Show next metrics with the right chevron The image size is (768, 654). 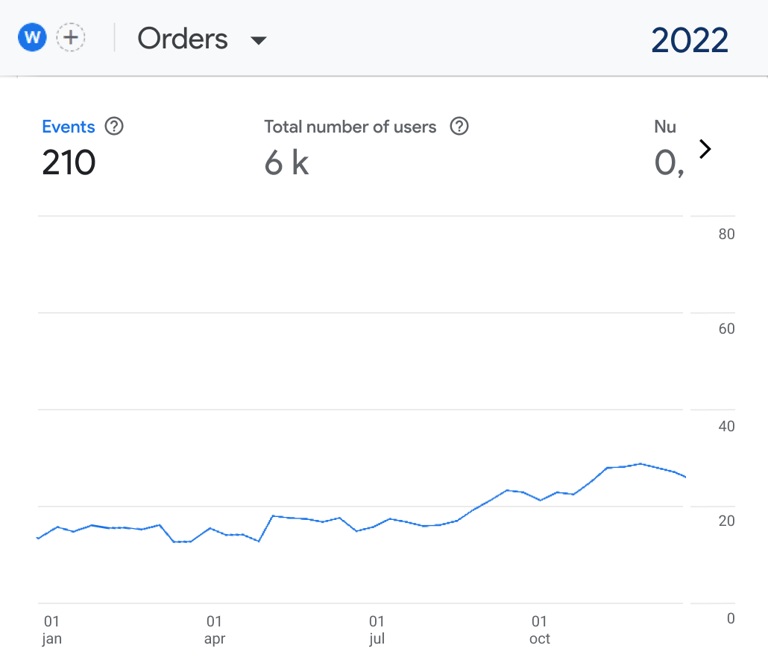pos(705,149)
